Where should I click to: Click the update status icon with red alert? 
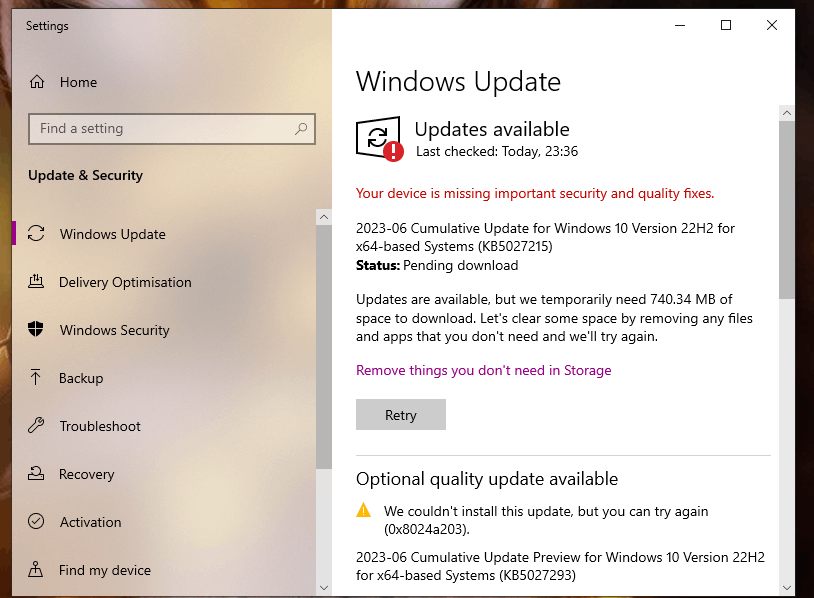point(379,139)
